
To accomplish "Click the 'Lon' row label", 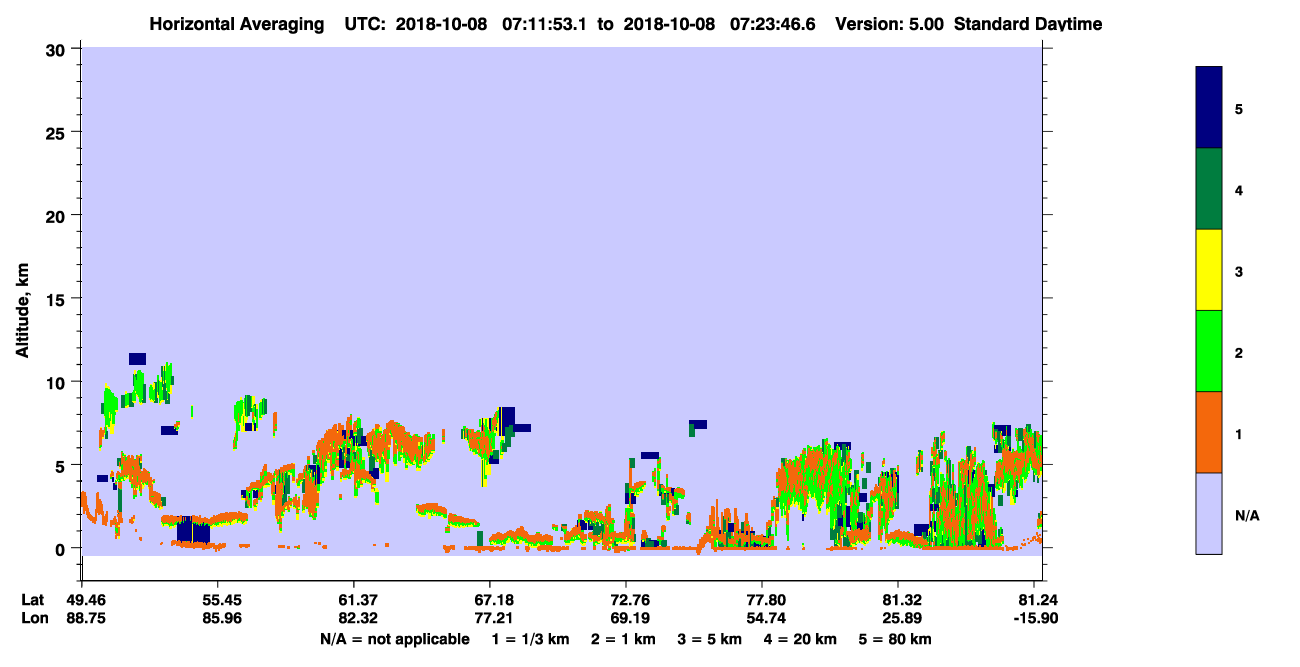I will (33, 619).
